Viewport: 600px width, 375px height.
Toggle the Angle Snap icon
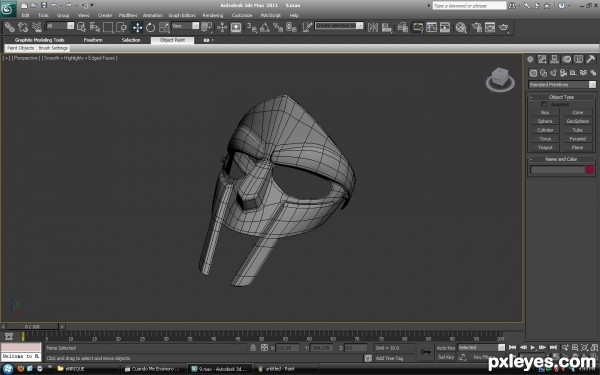coord(265,27)
